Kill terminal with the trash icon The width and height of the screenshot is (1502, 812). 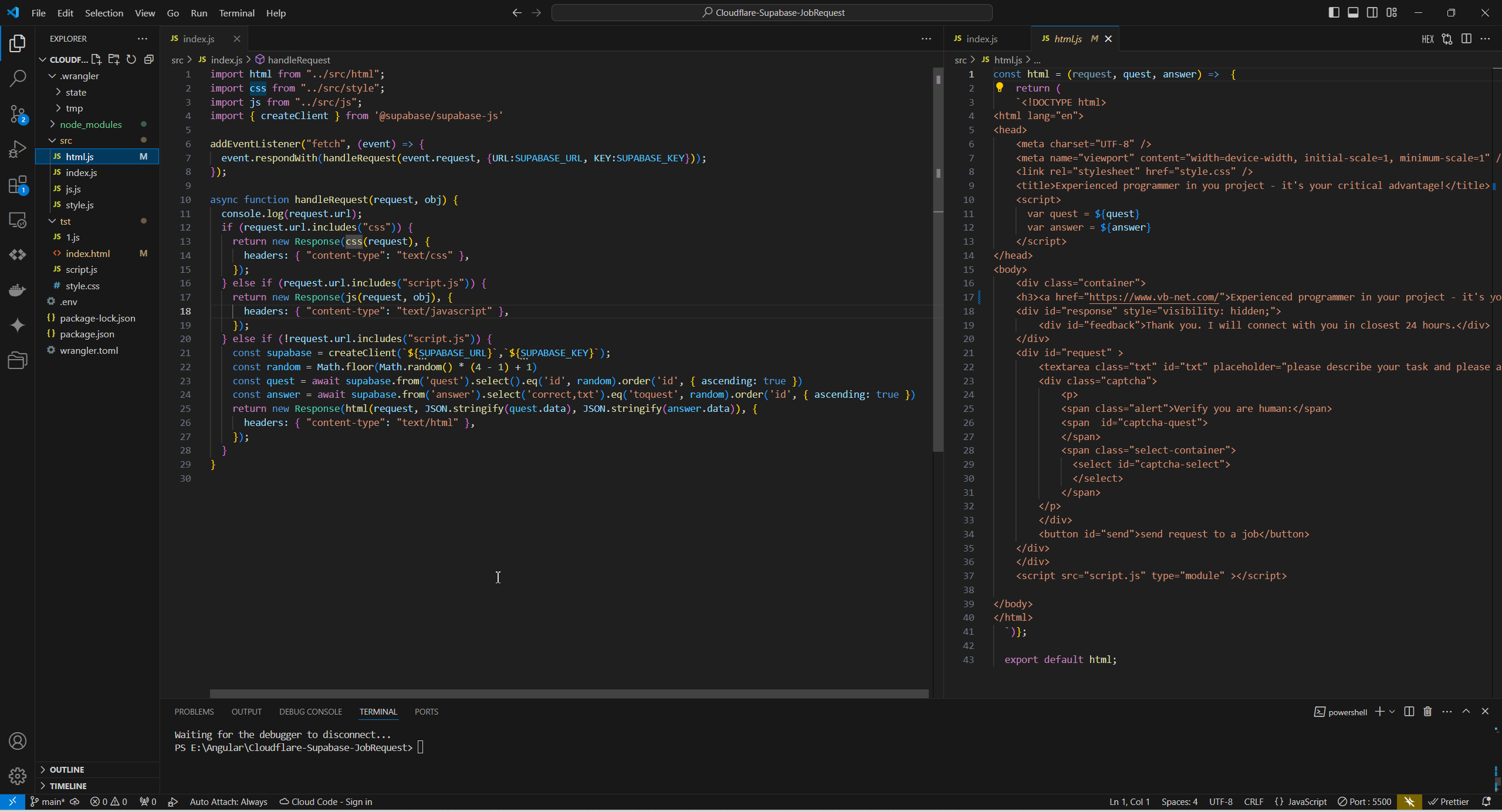(x=1427, y=712)
